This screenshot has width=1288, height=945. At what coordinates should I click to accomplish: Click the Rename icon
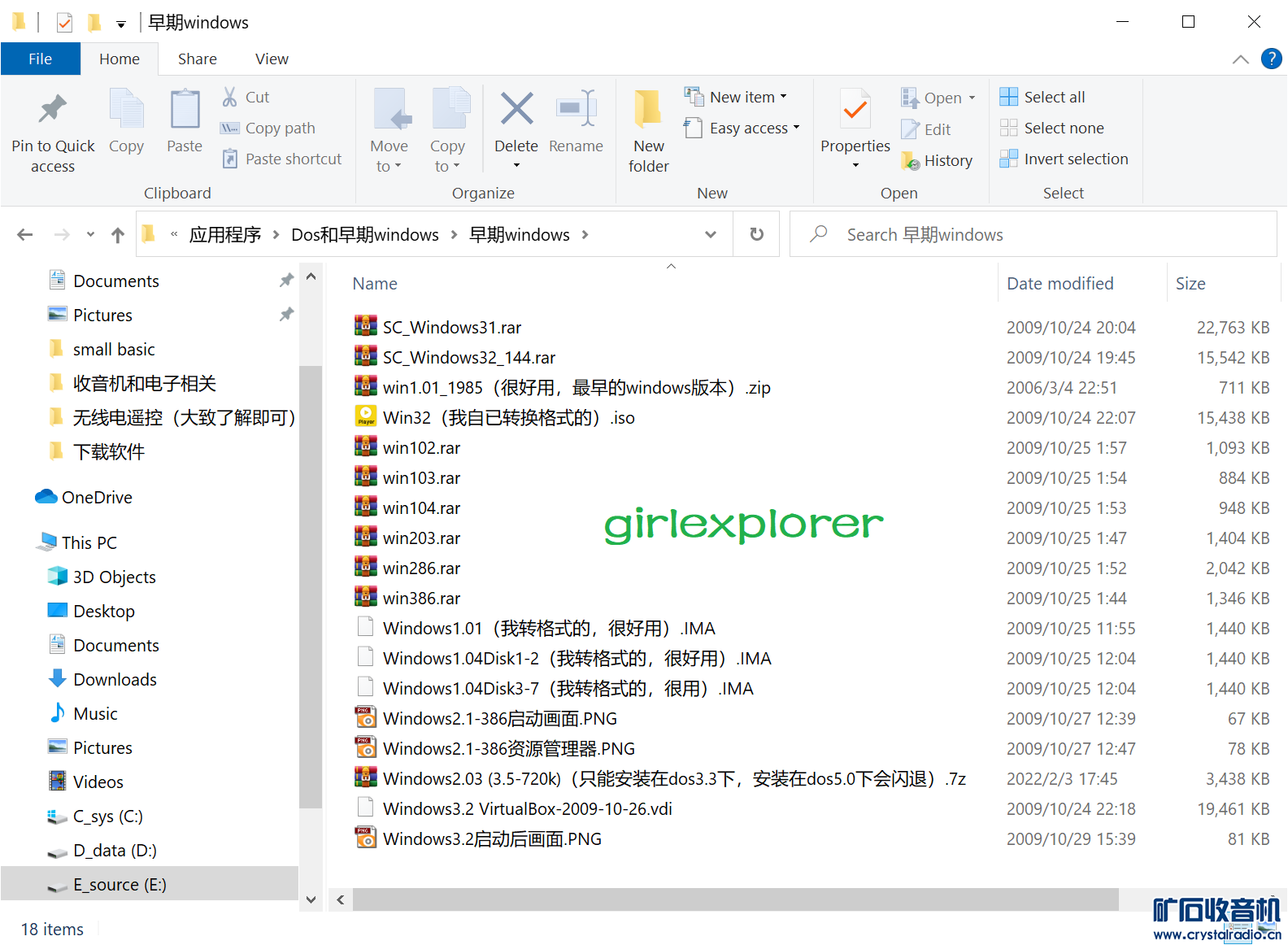pyautogui.click(x=576, y=109)
